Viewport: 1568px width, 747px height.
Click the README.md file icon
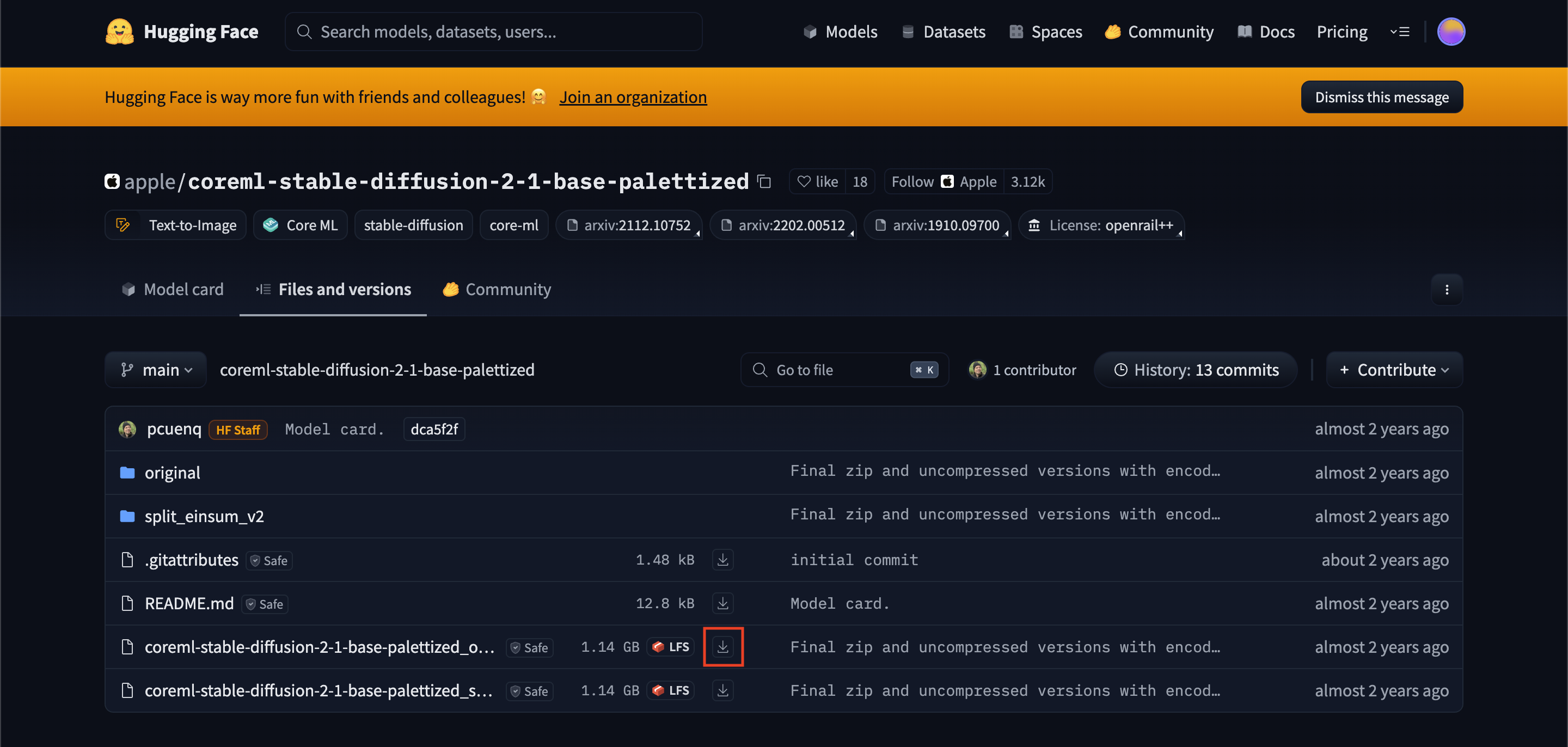[127, 603]
